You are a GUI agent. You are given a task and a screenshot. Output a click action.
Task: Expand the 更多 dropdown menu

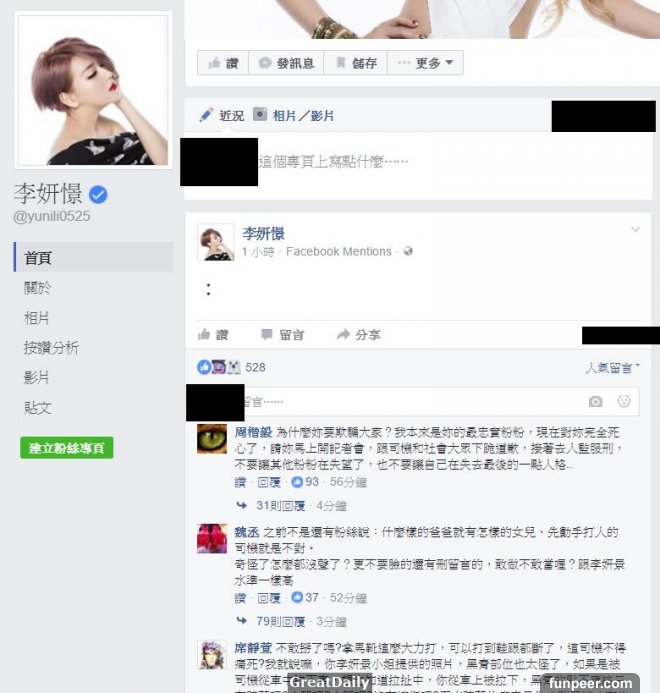pos(425,63)
